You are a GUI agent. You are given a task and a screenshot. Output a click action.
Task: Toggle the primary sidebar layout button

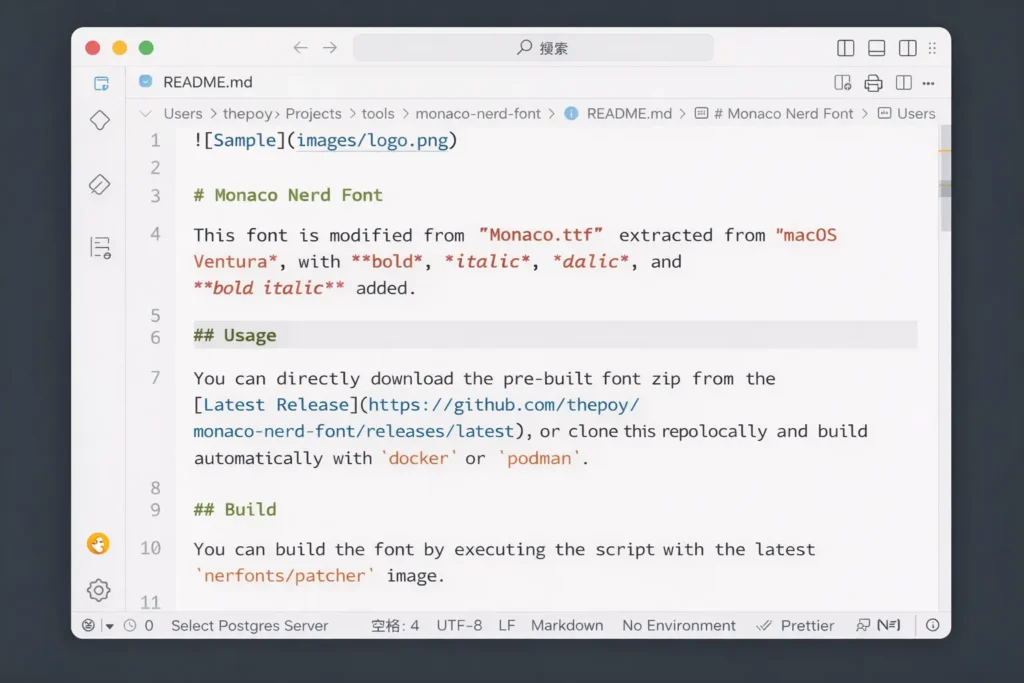845,48
